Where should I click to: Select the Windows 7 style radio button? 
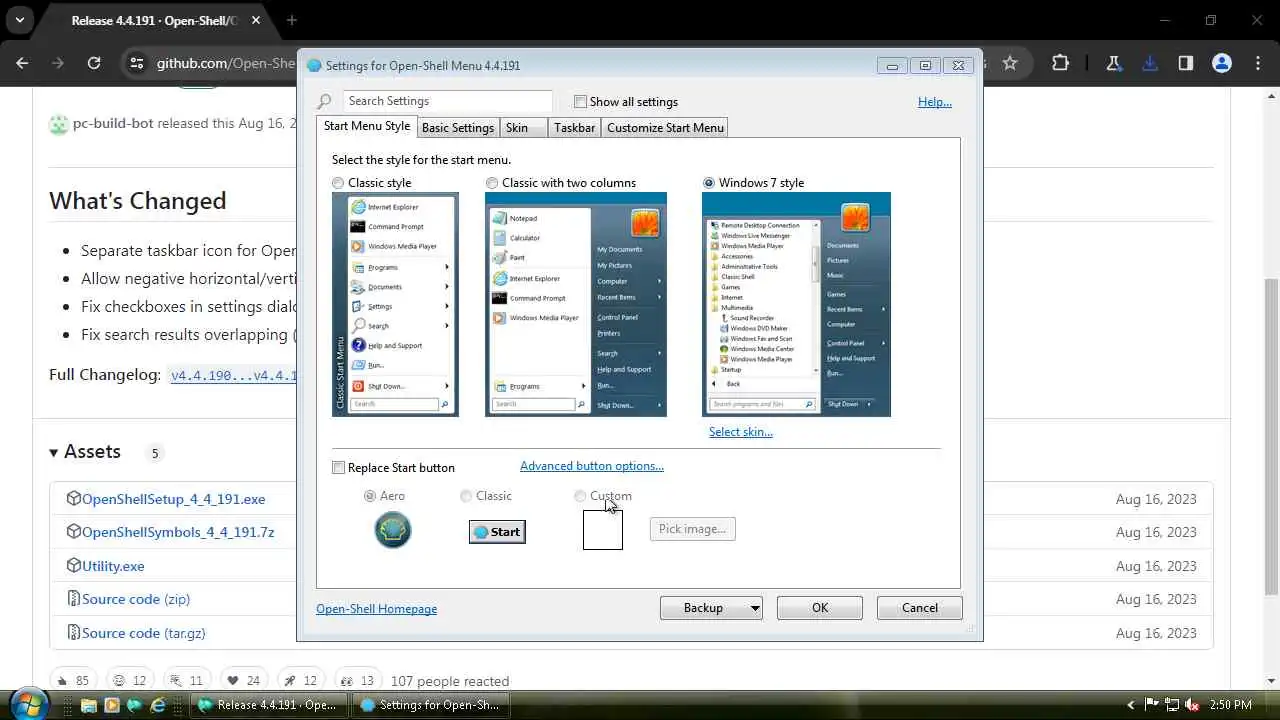pos(709,183)
